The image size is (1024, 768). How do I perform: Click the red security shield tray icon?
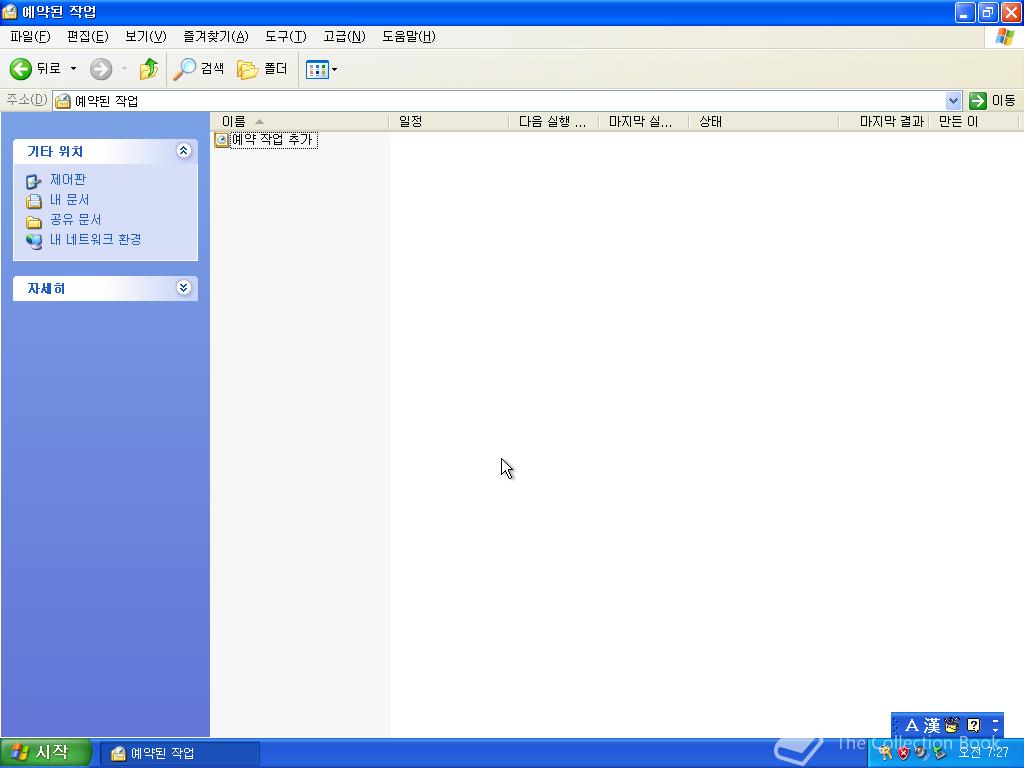tap(903, 753)
